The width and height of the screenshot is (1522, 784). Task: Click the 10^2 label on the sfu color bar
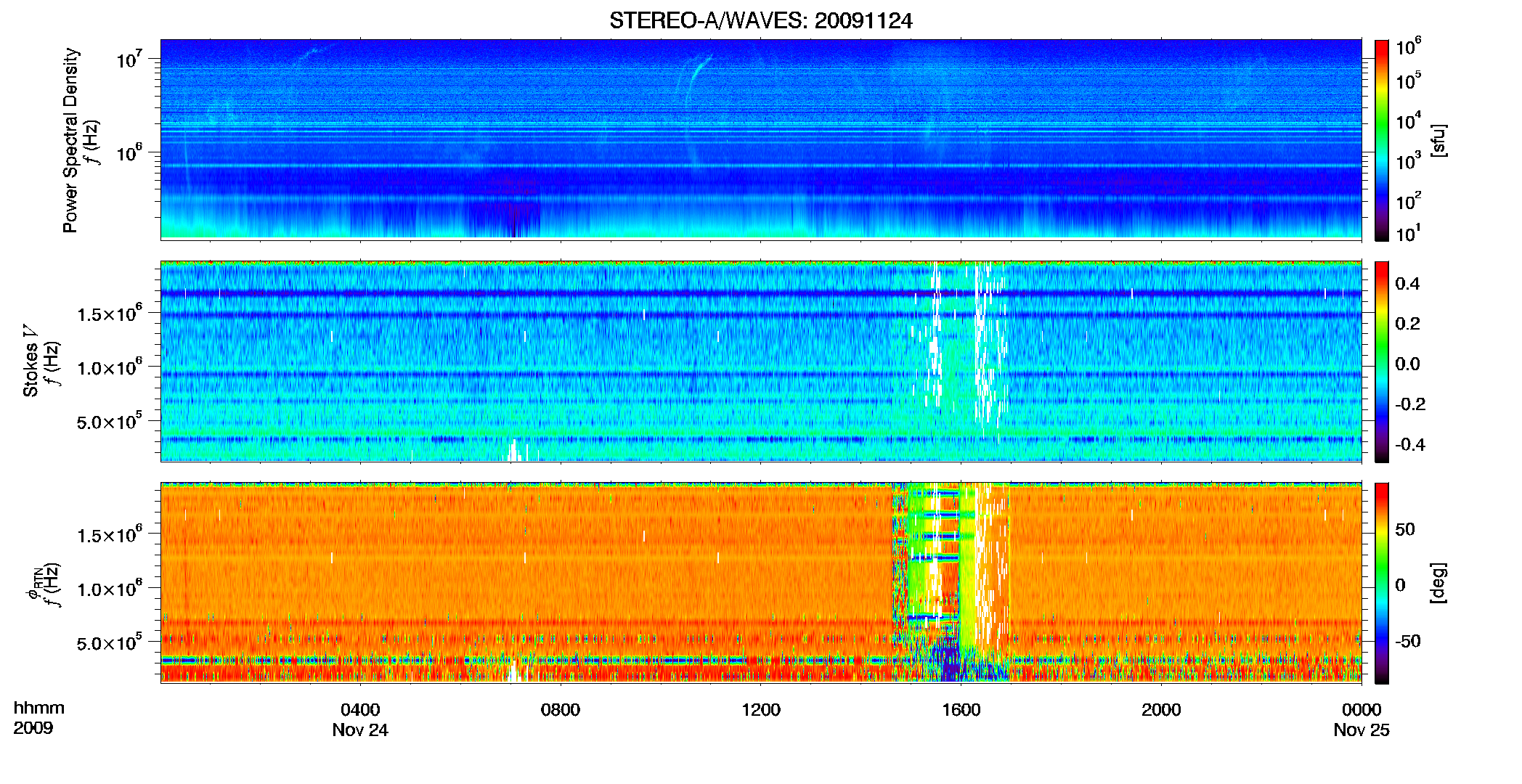coord(1408,200)
